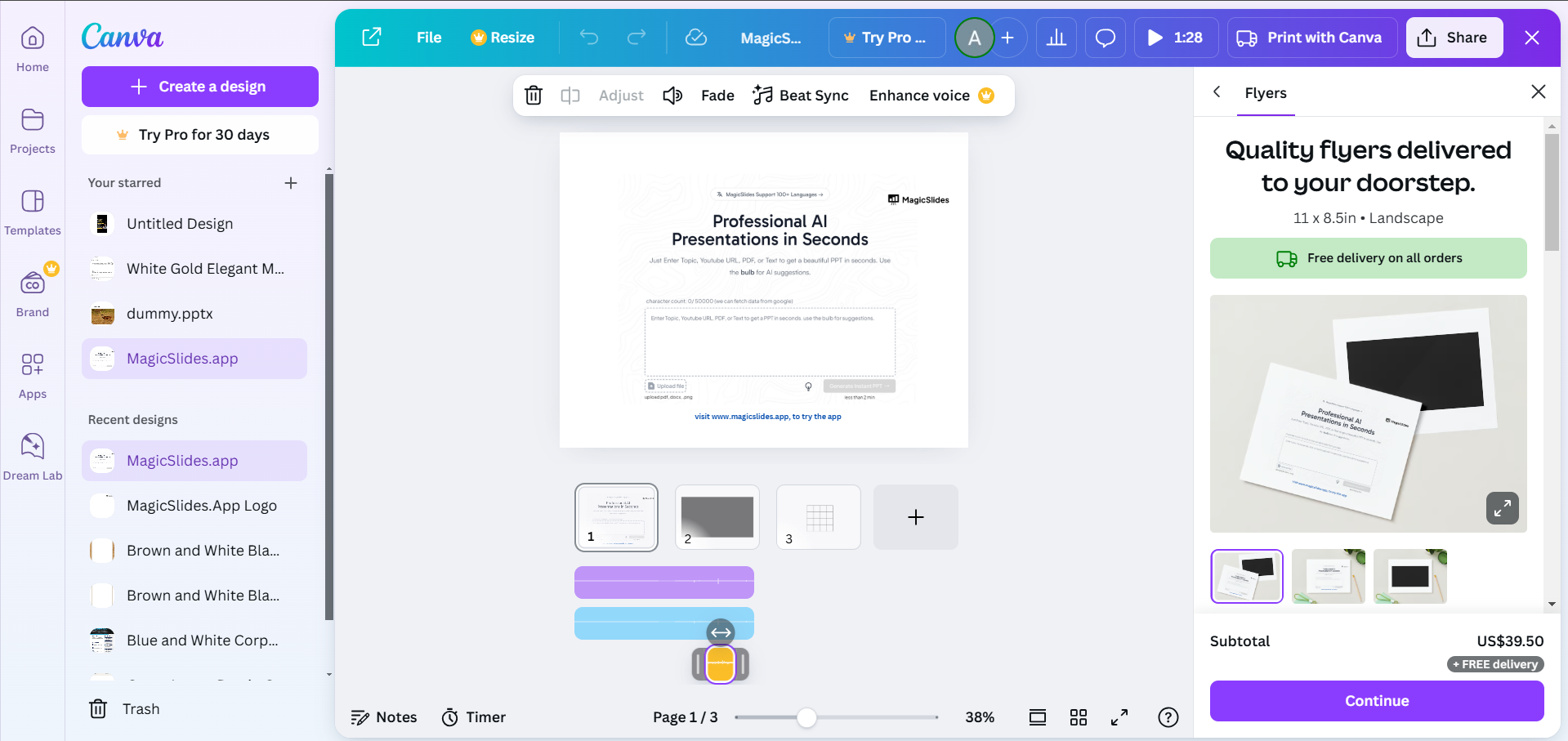Open recent MagicSlides.App Logo design

click(194, 506)
